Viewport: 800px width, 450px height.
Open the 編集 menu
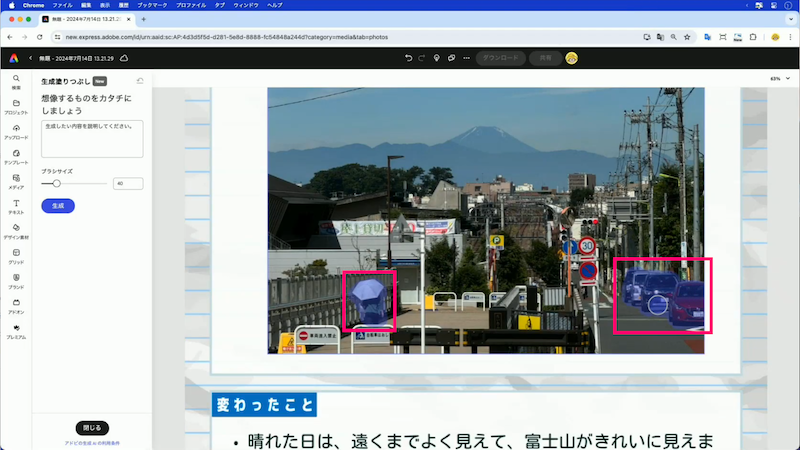(x=86, y=5)
